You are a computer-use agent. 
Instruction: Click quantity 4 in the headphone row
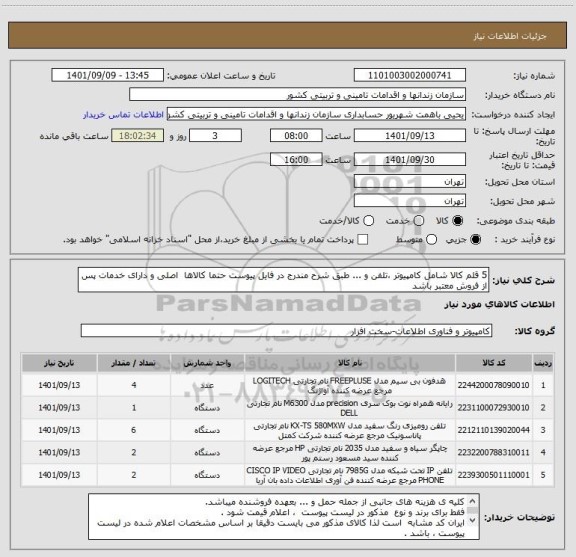(134, 385)
